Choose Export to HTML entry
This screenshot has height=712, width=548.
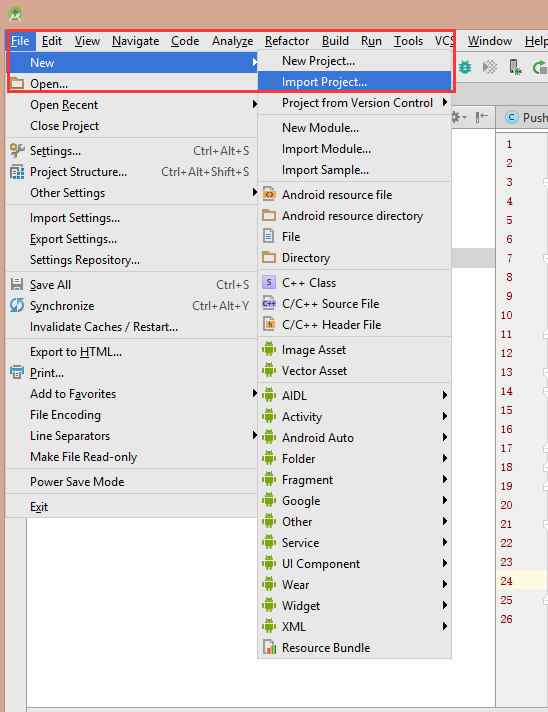132,351
